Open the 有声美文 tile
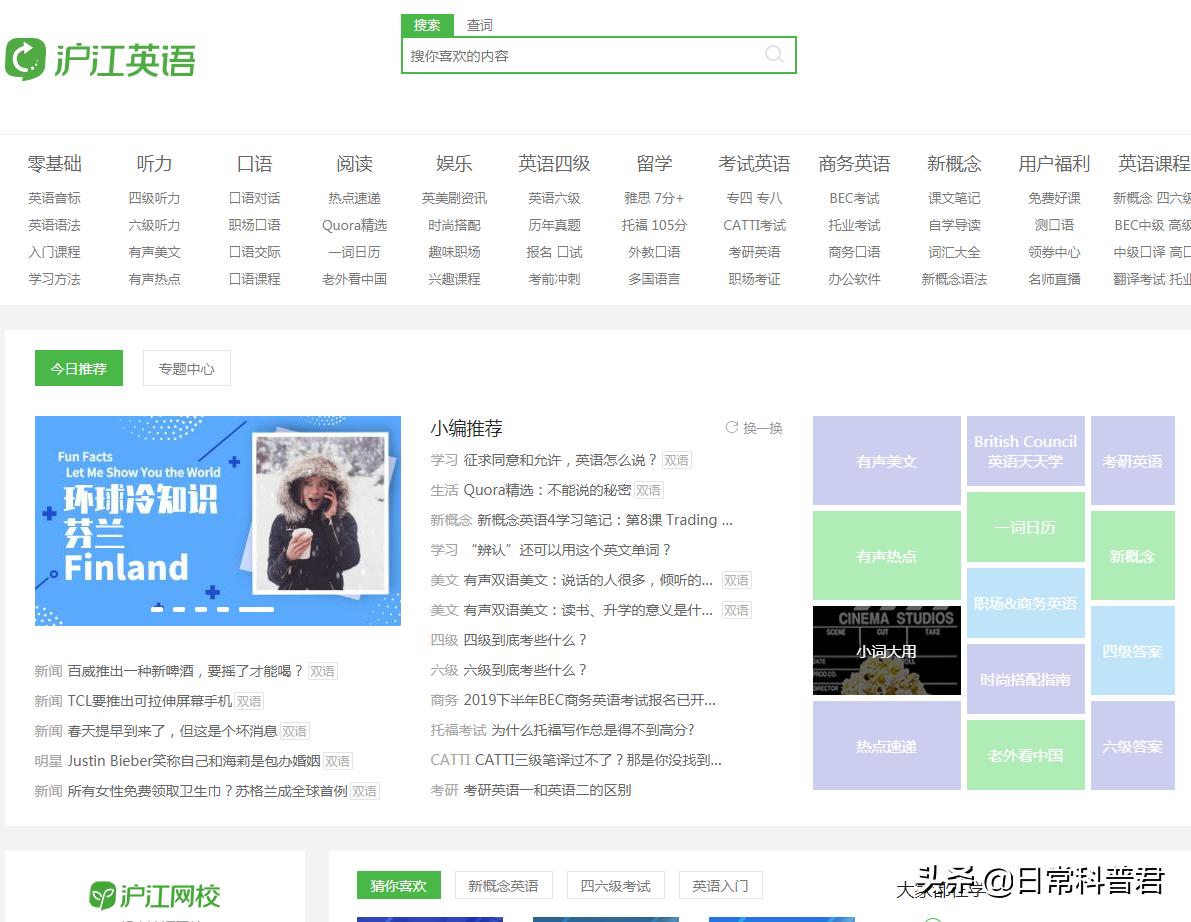1191x922 pixels. 886,461
